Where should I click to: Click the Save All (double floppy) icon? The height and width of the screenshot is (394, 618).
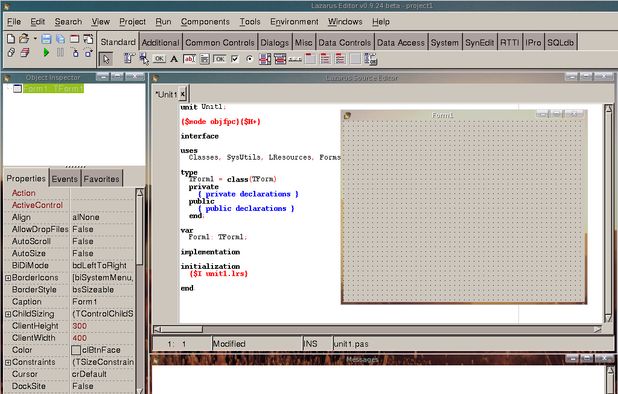coord(60,39)
